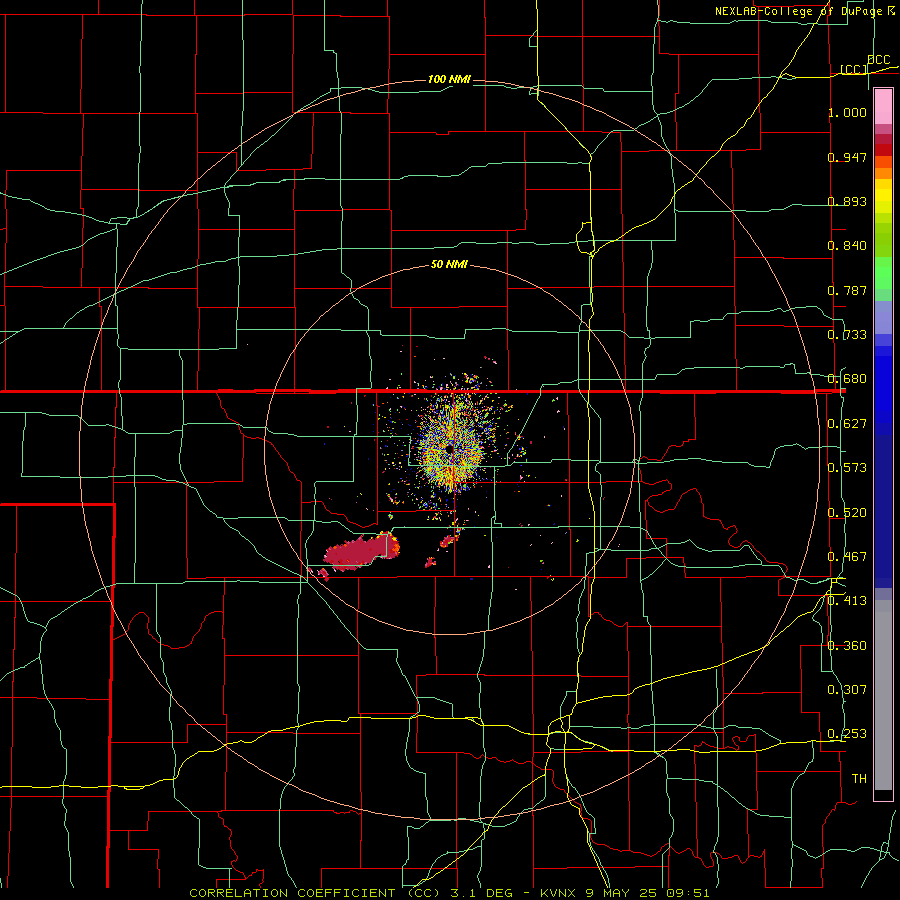Click the 0.467 scale value
Viewport: 900px width, 900px height.
[x=847, y=557]
